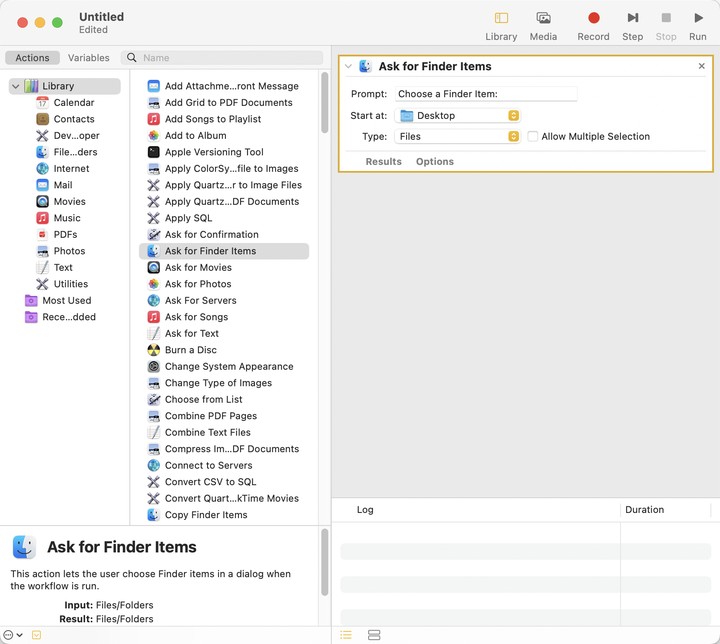Open the Type Files dropdown
The image size is (720, 644).
(458, 137)
